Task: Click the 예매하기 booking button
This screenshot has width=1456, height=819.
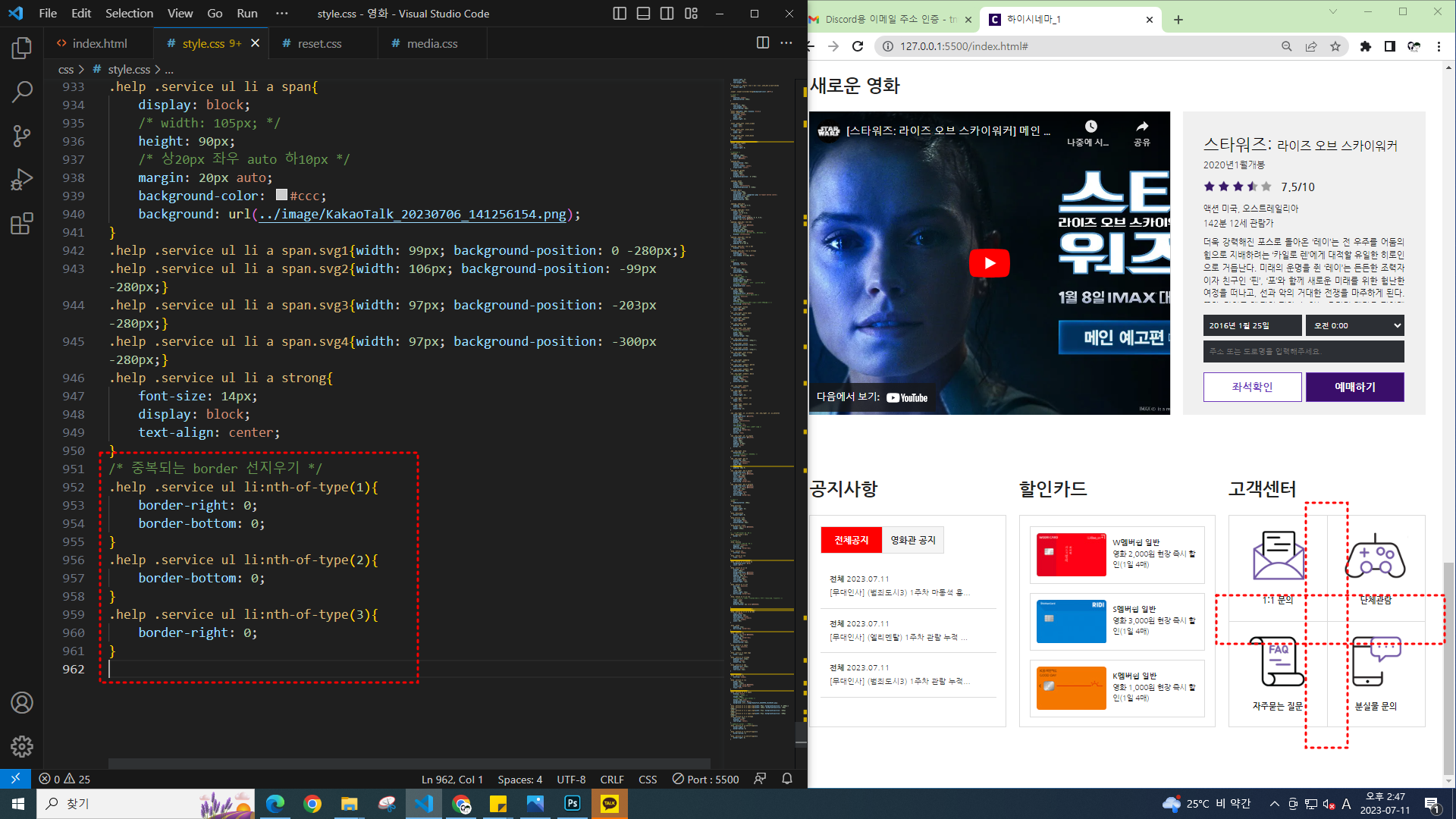Action: click(1354, 387)
